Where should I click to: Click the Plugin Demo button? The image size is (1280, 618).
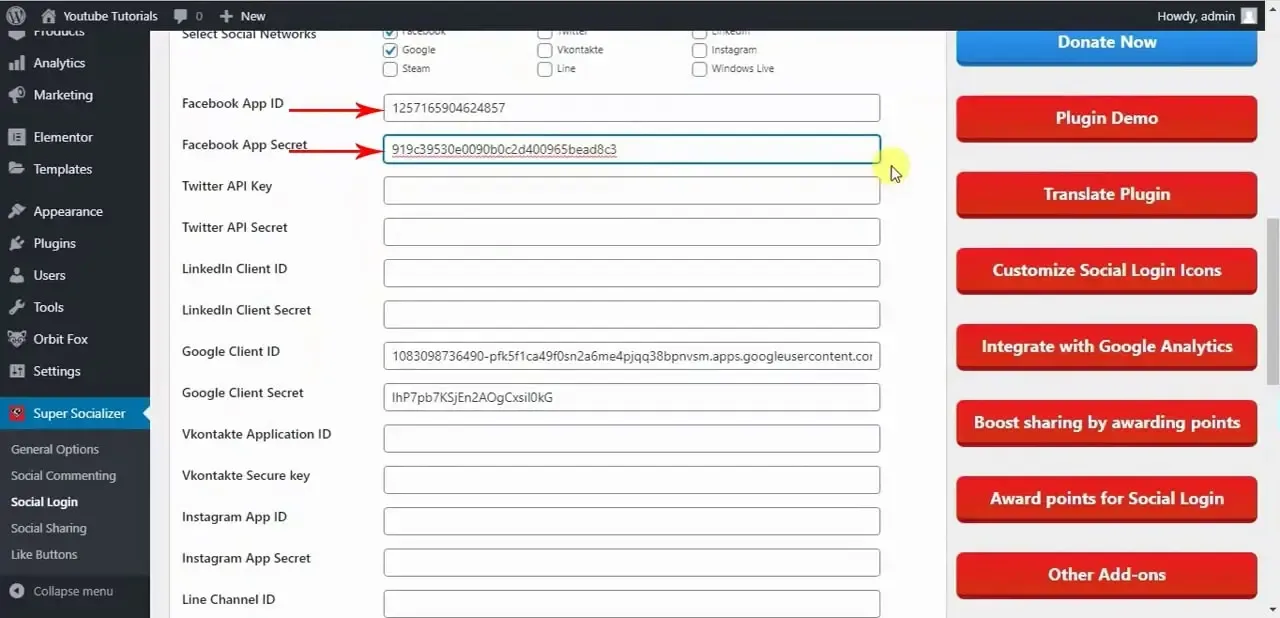pyautogui.click(x=1107, y=118)
